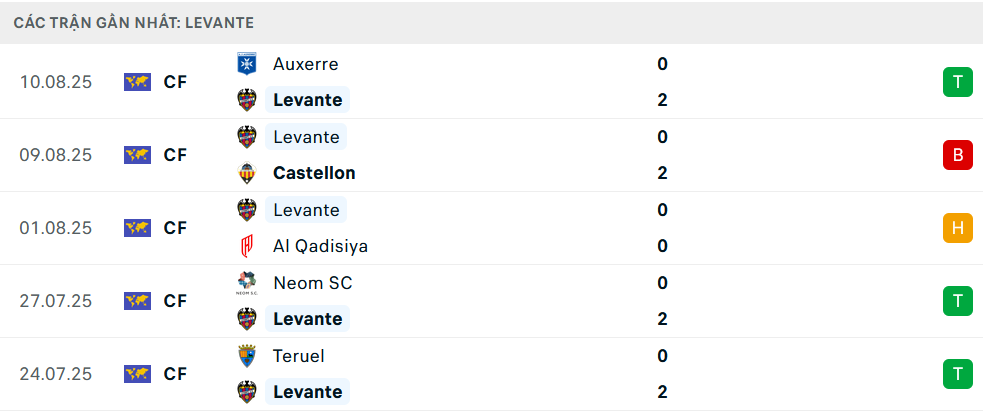
Task: Click the 09.08.25 match date
Action: click(56, 155)
